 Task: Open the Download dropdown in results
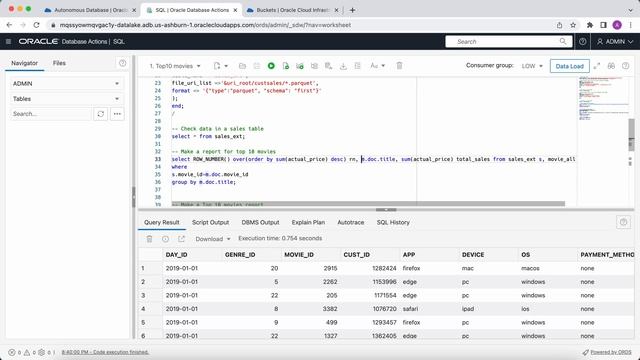coord(213,239)
